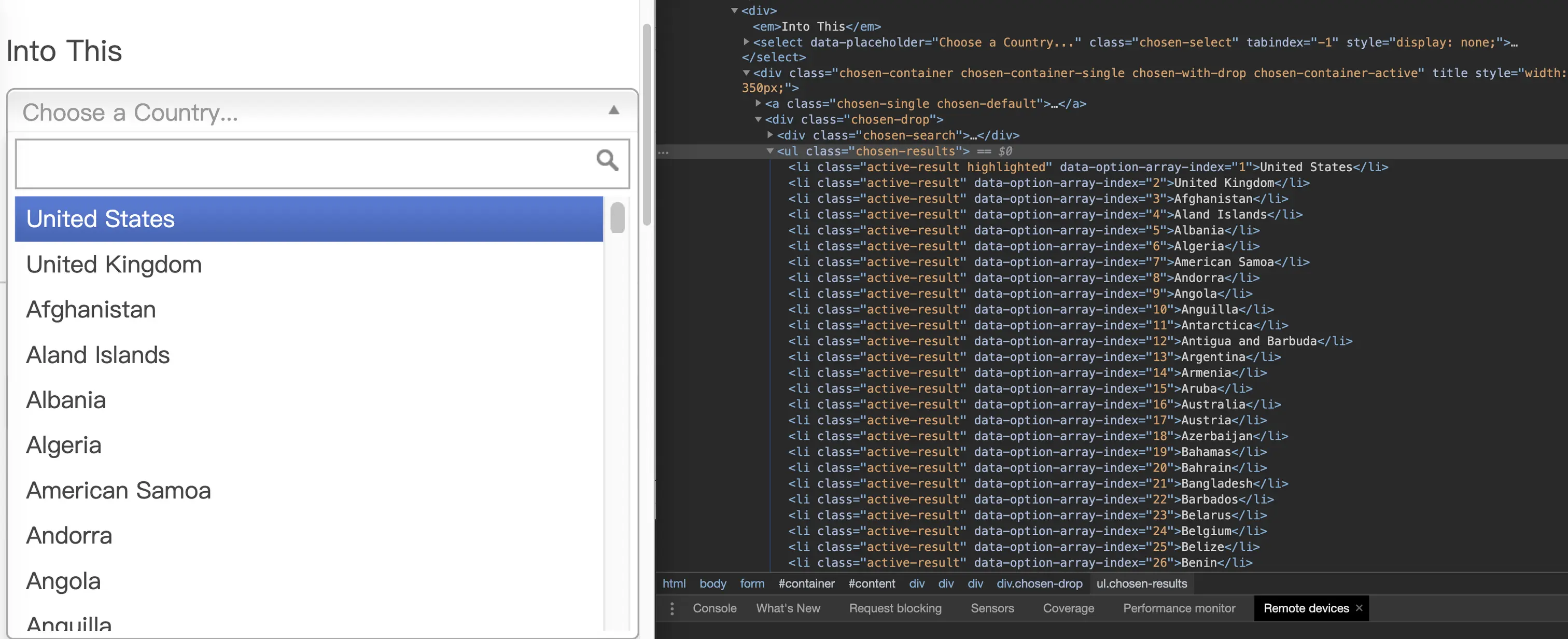This screenshot has width=1568, height=639.
Task: Collapse the Choose a Country dropdown arrow
Action: (x=613, y=110)
